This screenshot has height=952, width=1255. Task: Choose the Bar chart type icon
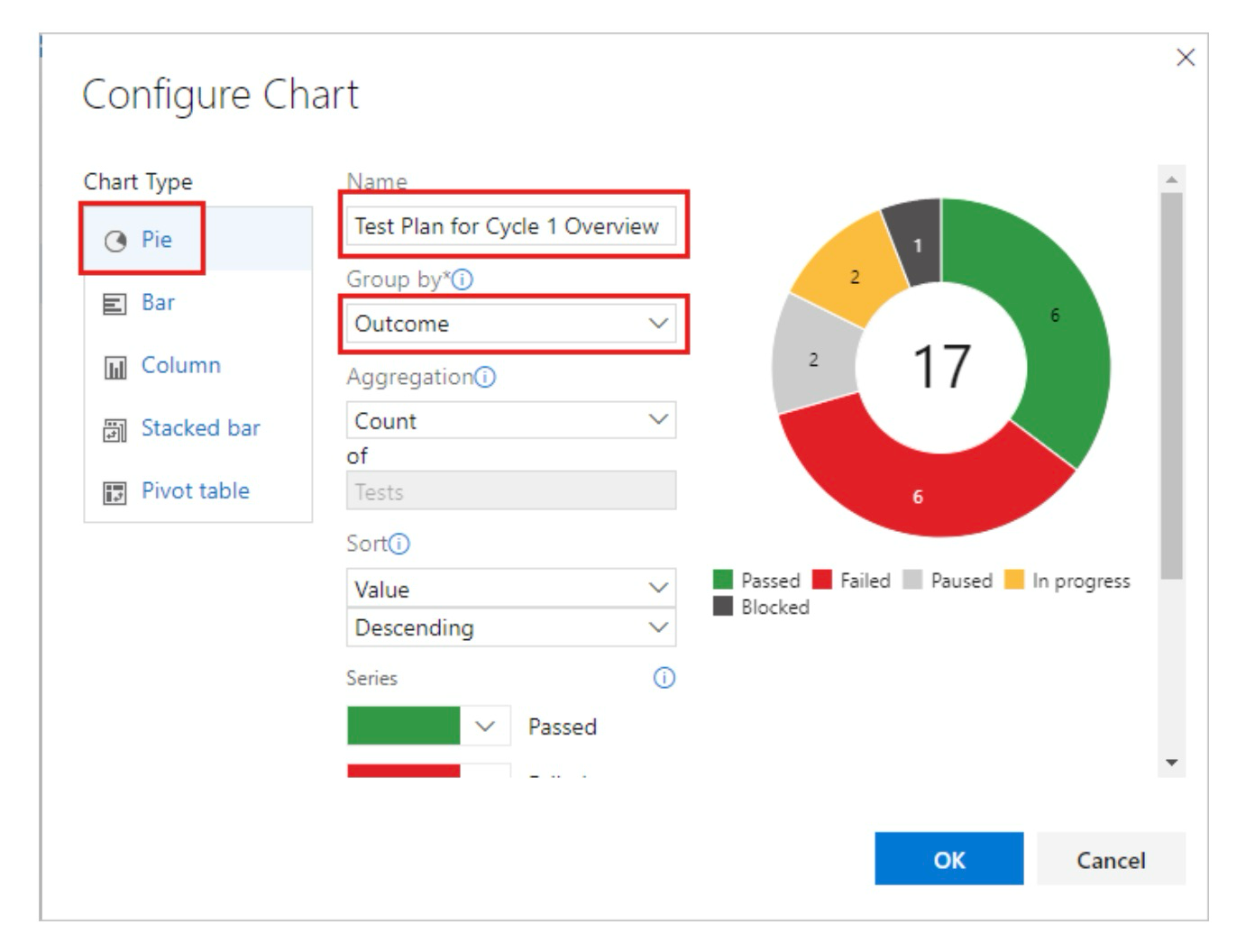tap(115, 305)
